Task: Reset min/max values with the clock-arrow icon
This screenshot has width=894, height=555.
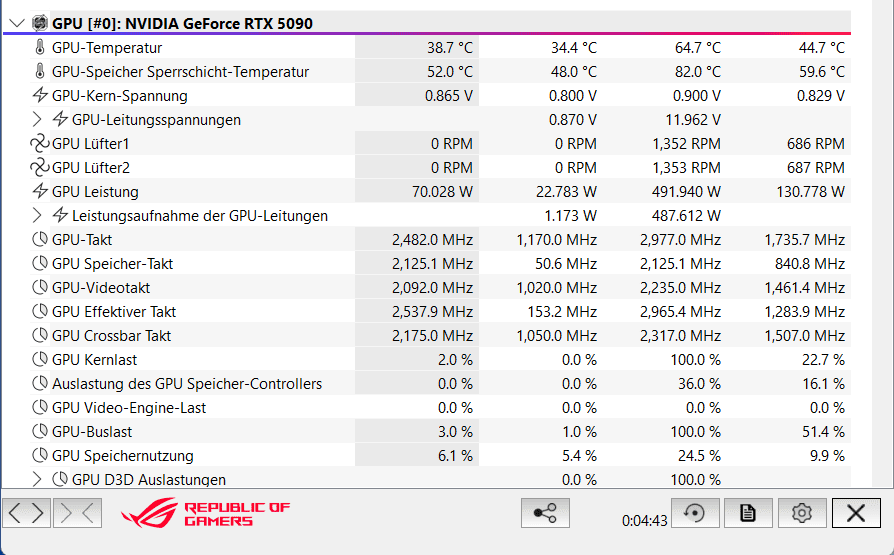Action: click(694, 513)
